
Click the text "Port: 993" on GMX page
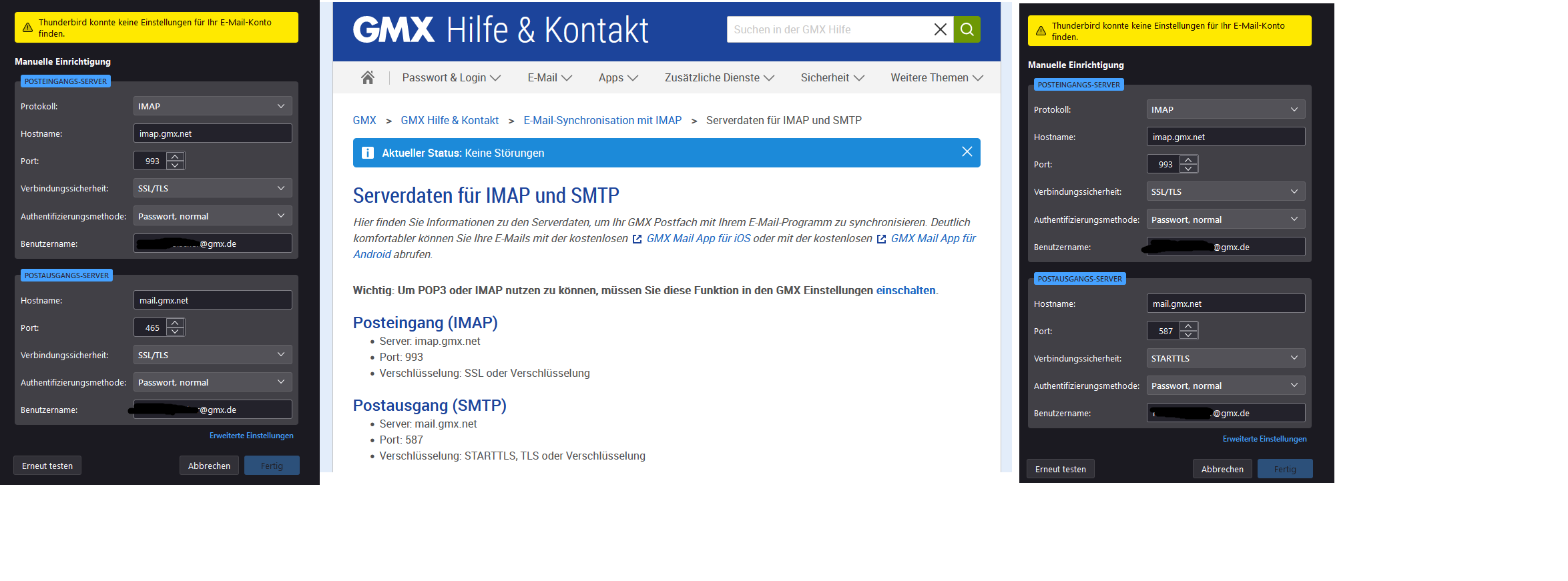click(401, 358)
